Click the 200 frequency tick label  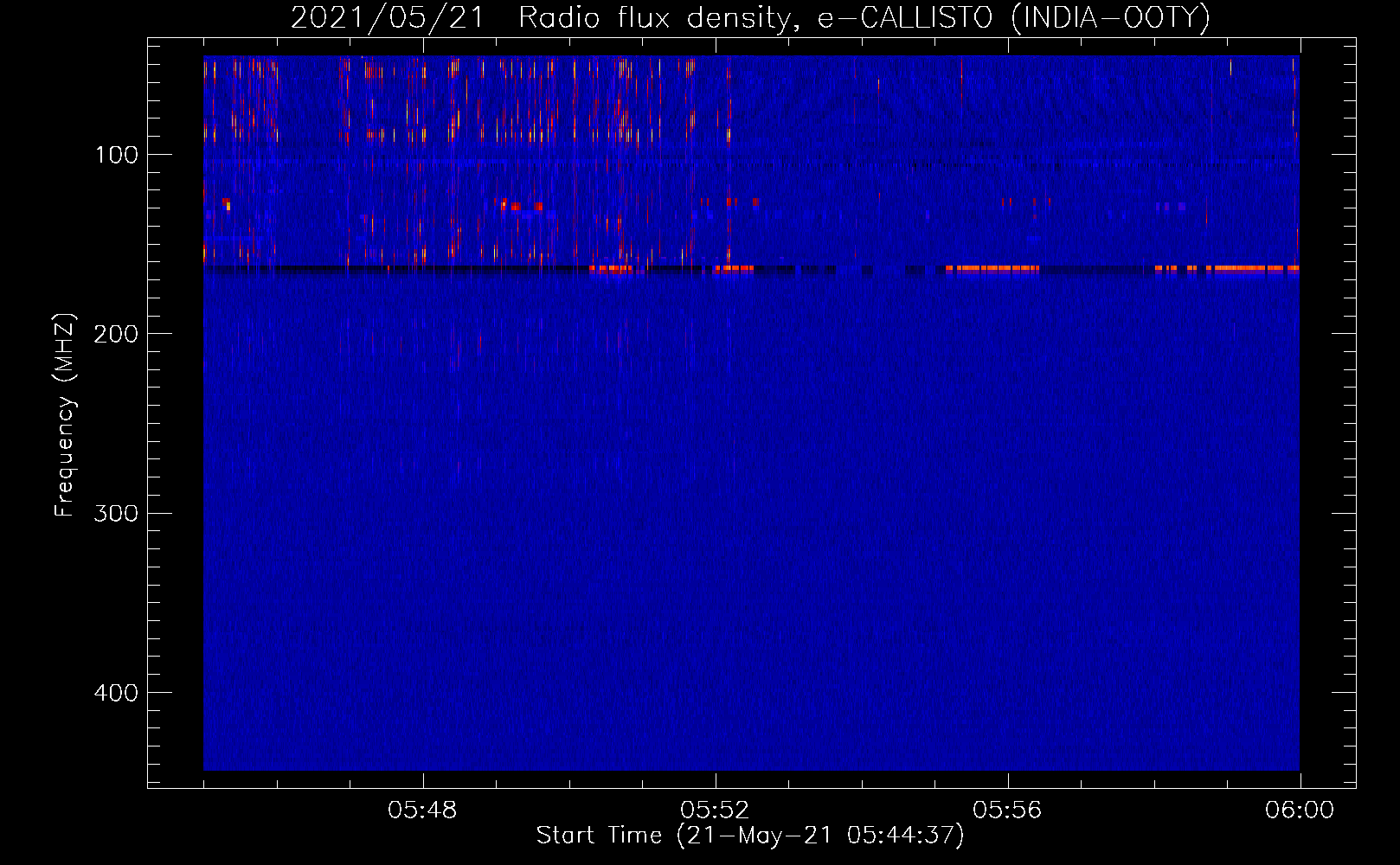pos(116,334)
